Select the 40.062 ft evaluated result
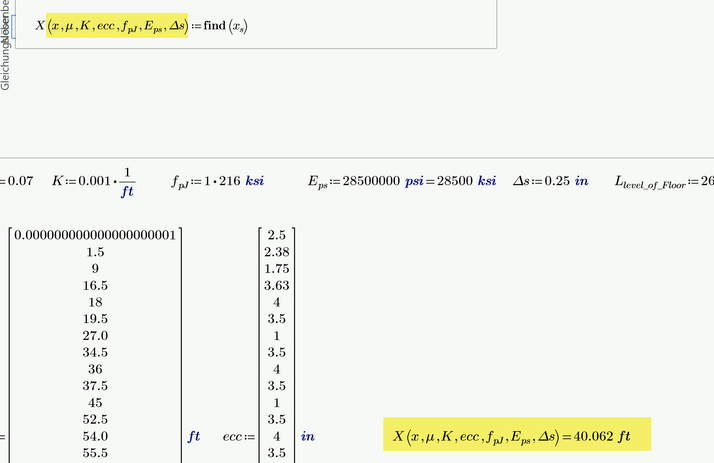 click(602, 436)
